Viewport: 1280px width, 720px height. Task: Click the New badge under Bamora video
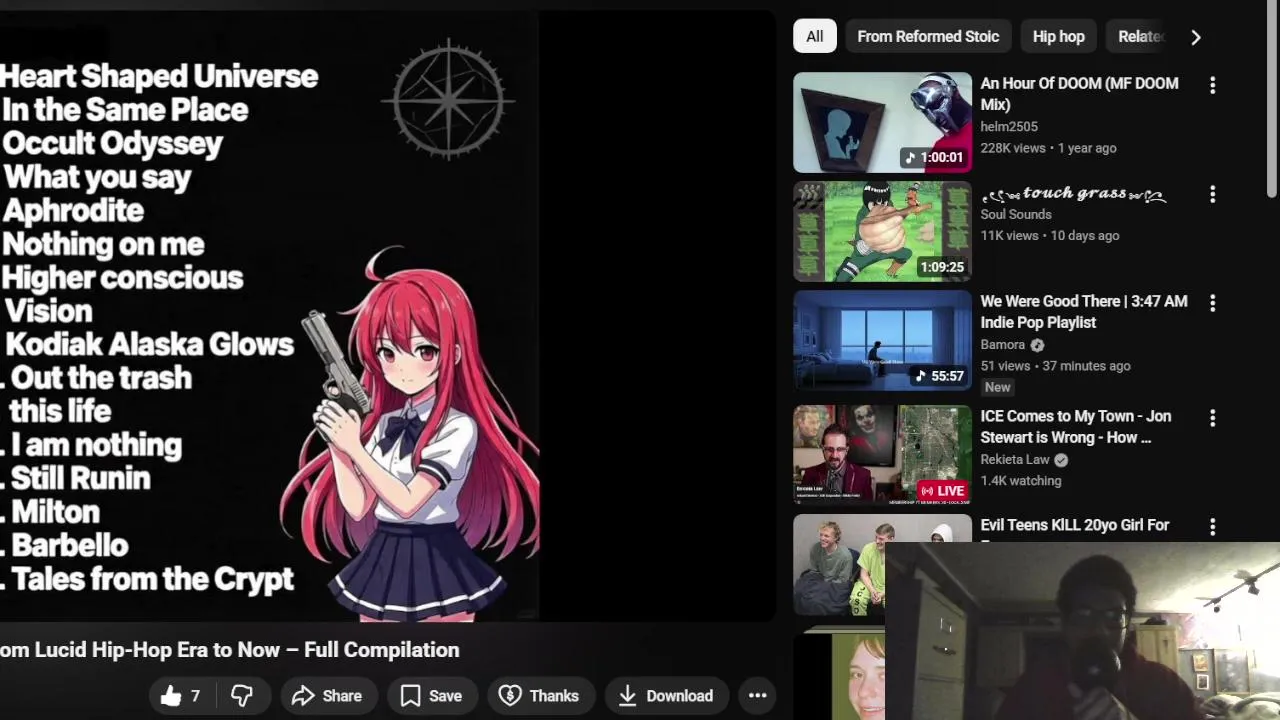(997, 387)
